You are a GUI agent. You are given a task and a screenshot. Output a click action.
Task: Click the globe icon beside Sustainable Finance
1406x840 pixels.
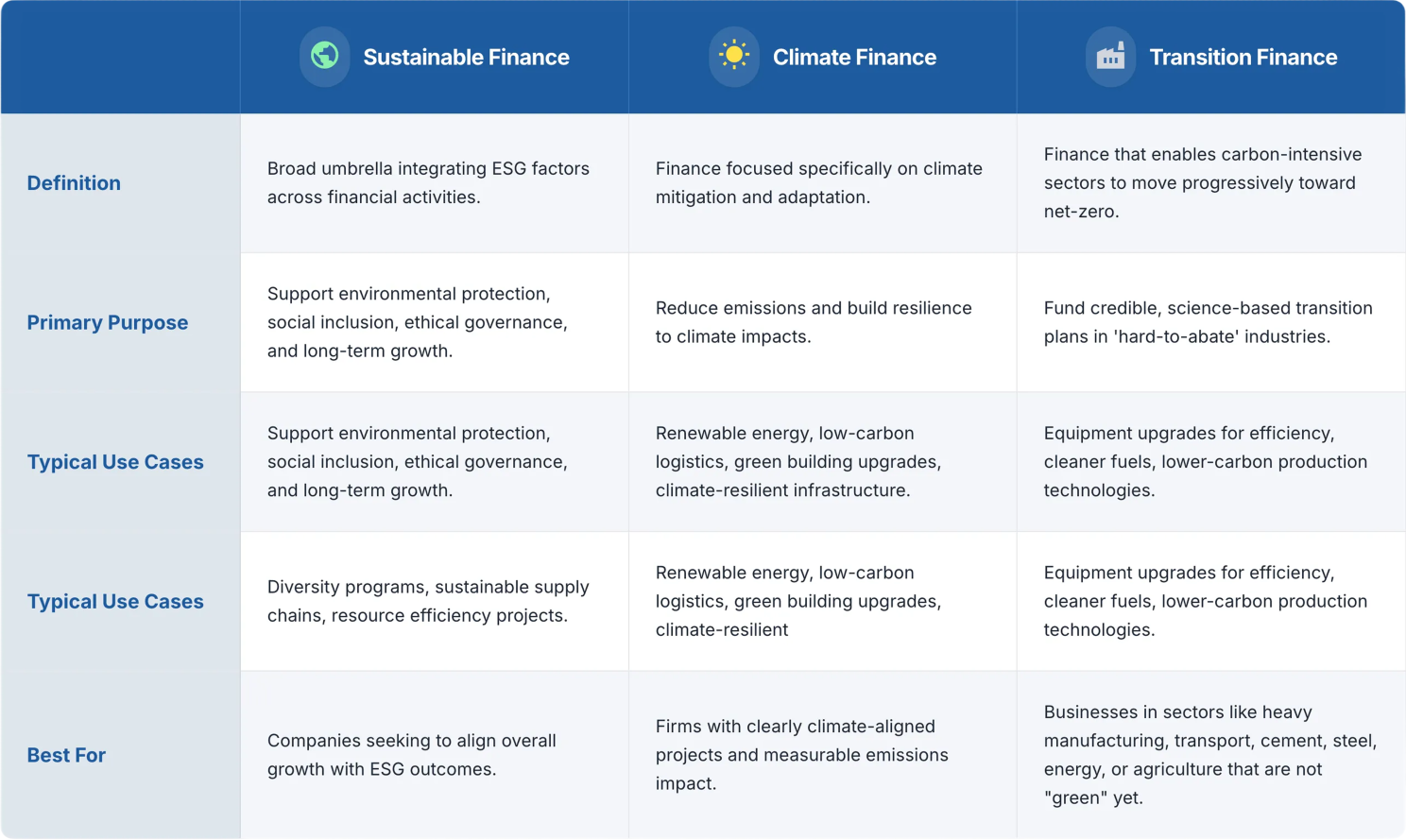pos(324,57)
